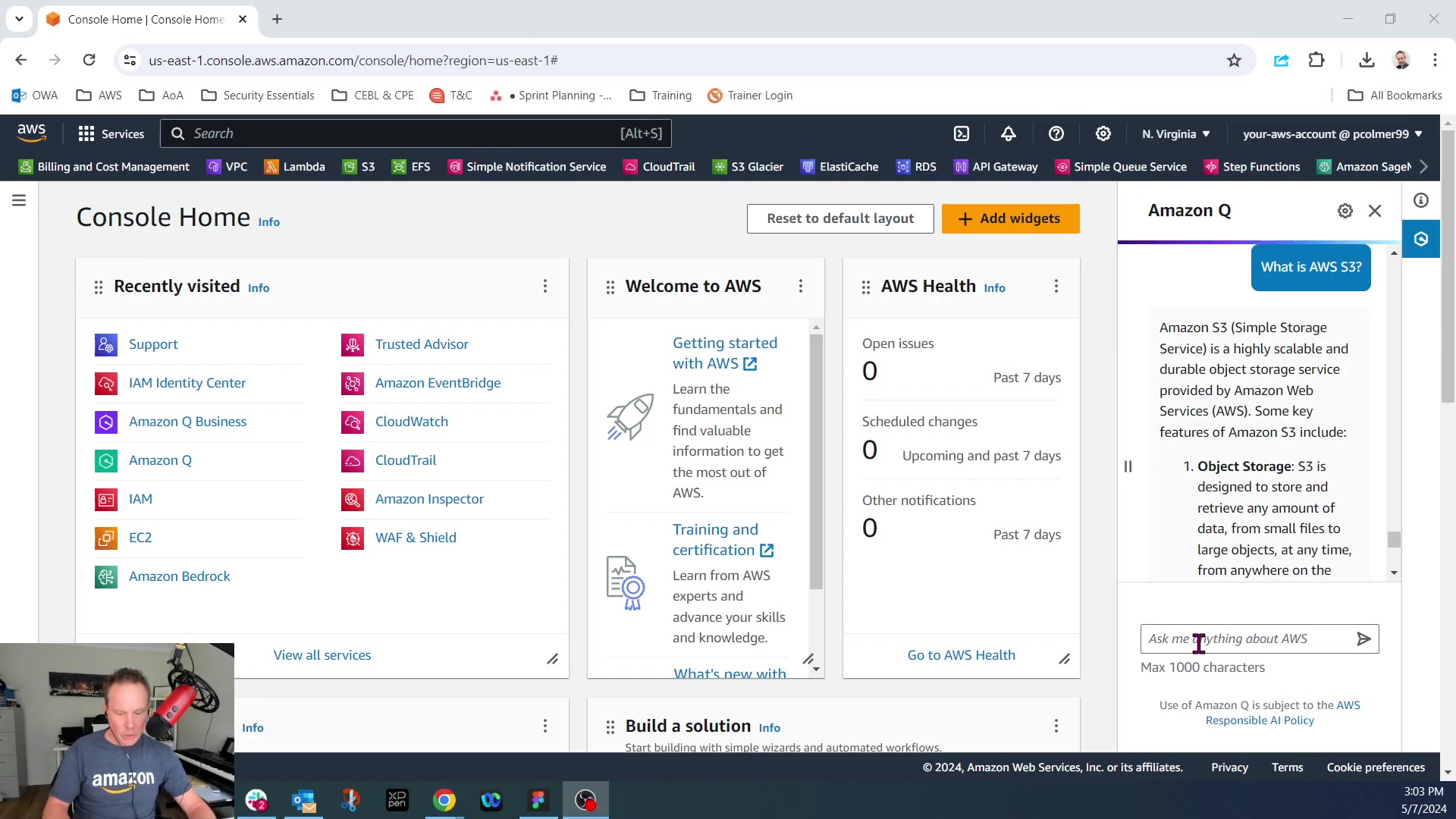This screenshot has height=819, width=1456.
Task: Open Getting started with AWS link
Action: pyautogui.click(x=725, y=353)
